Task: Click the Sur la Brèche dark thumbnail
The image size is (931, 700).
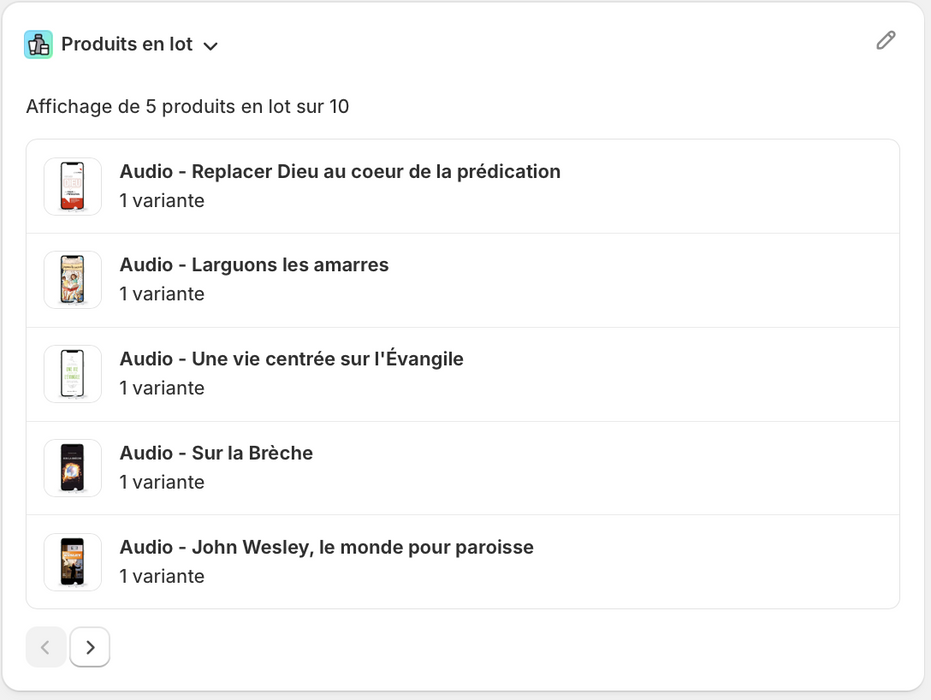Action: [x=72, y=467]
